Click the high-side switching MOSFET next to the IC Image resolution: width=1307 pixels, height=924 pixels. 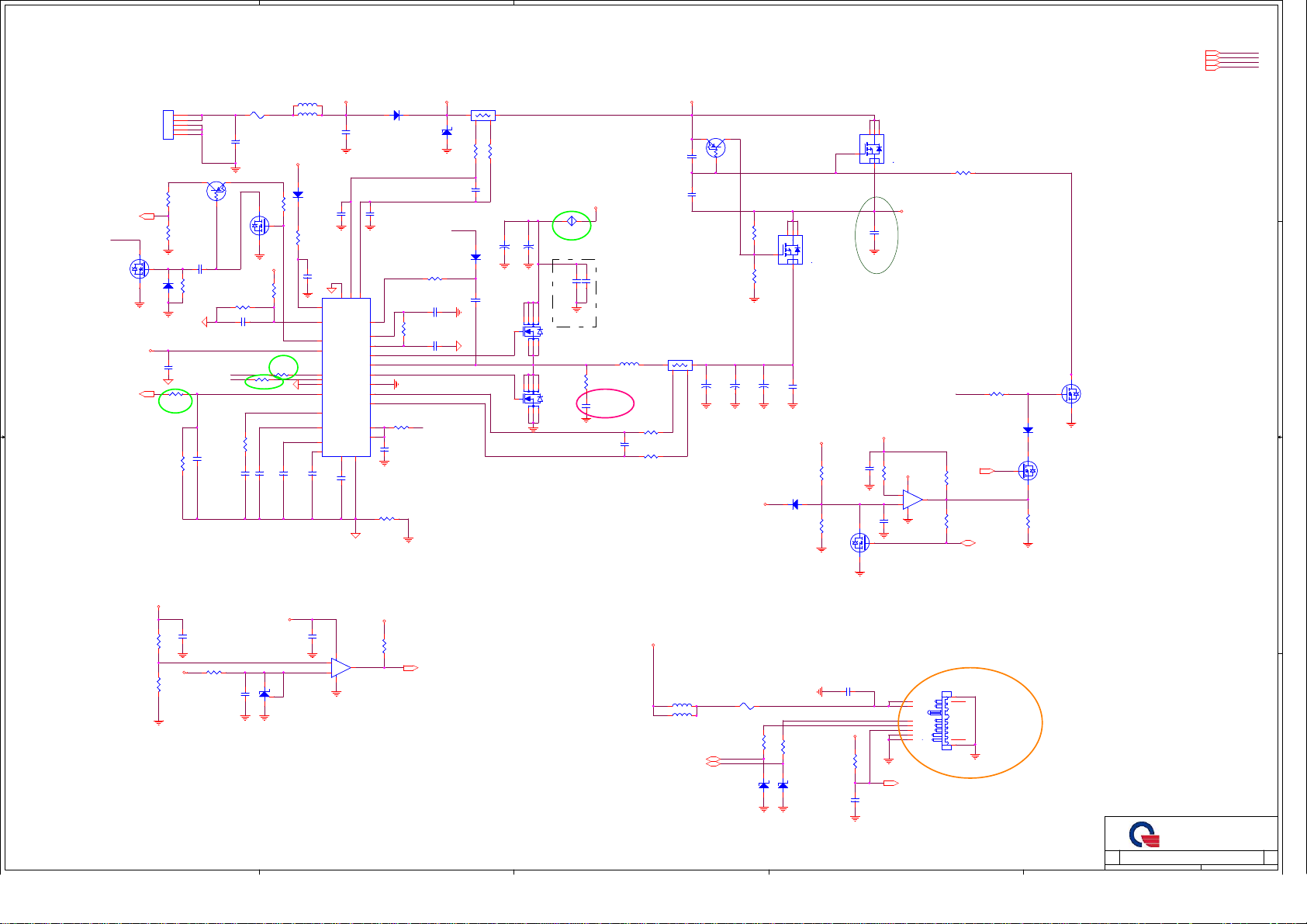click(x=533, y=330)
